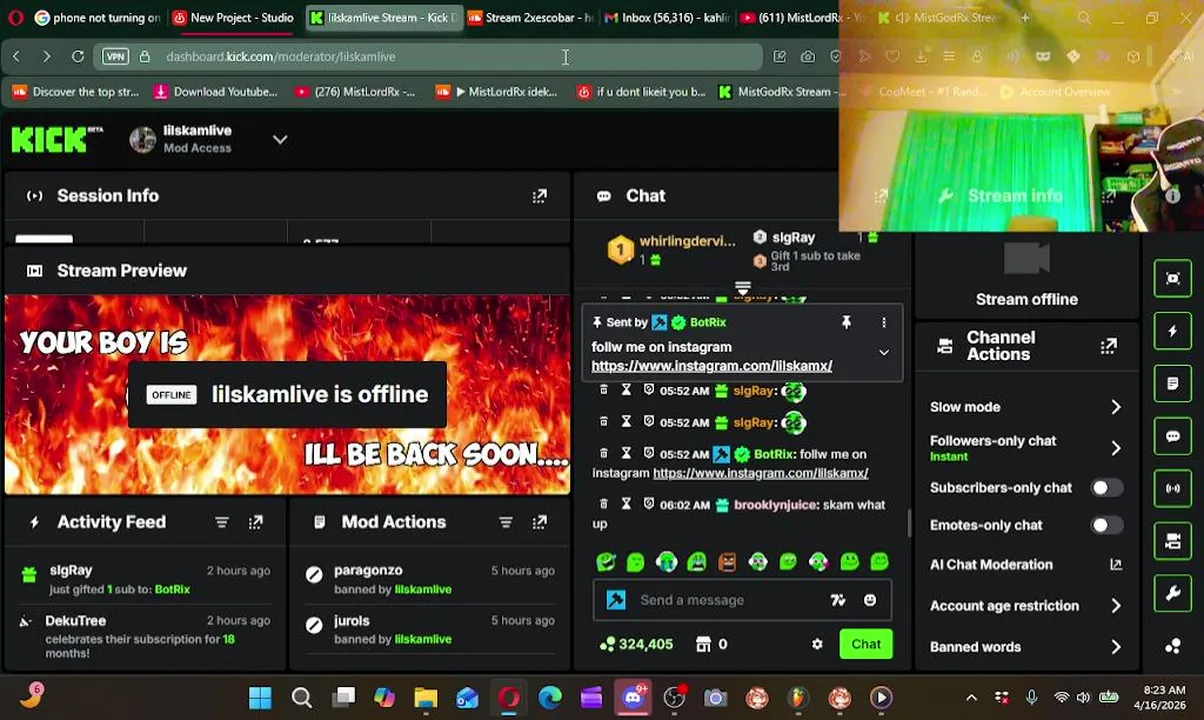Pop out the Activity Feed panel
The image size is (1204, 720).
pyautogui.click(x=256, y=522)
